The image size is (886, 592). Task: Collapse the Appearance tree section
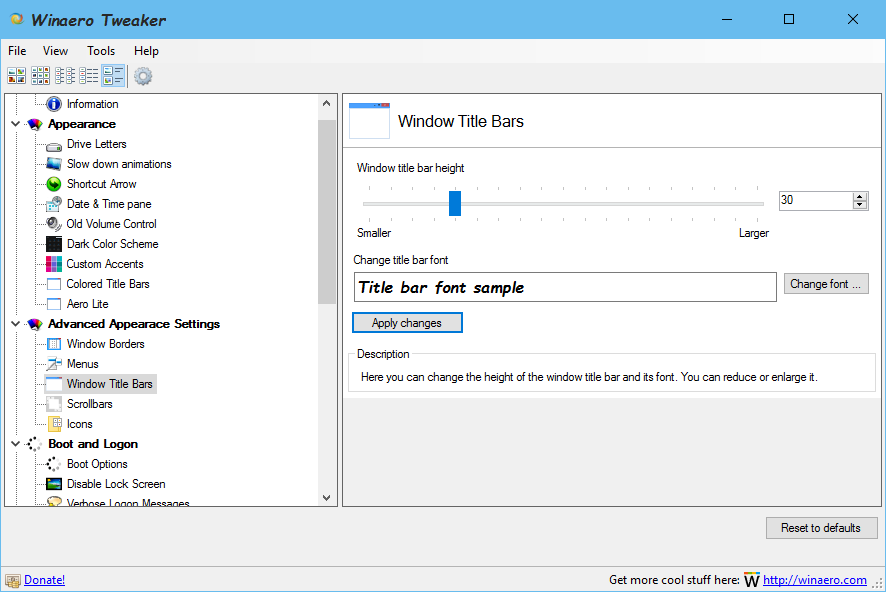[15, 124]
